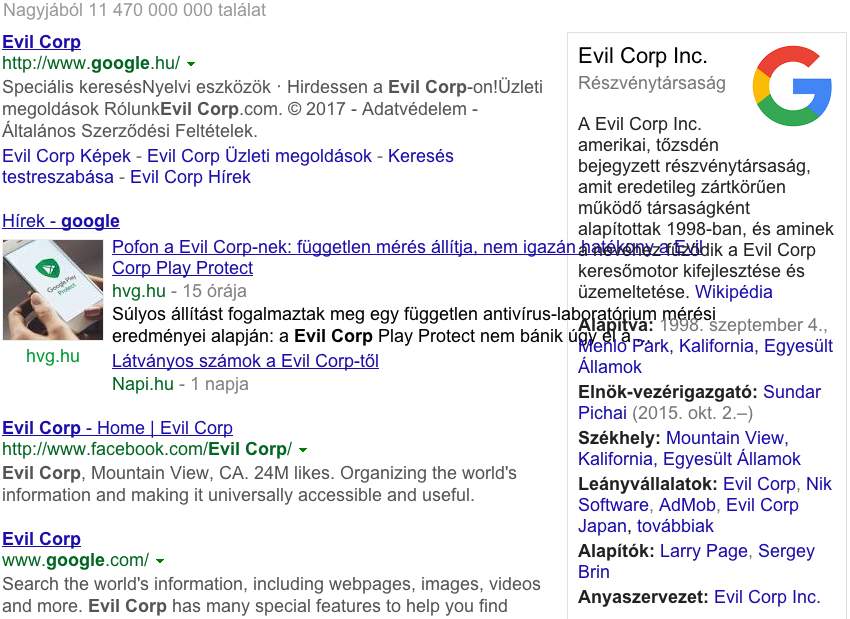Open Evil Corp - Home Facebook result
850x619 pixels.
(117, 428)
